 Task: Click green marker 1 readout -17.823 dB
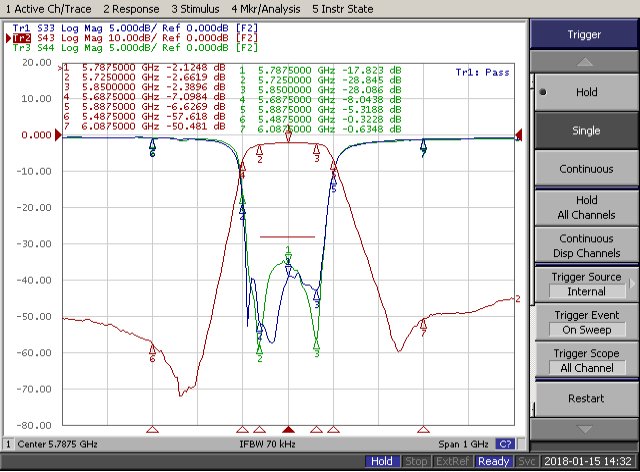pos(320,70)
